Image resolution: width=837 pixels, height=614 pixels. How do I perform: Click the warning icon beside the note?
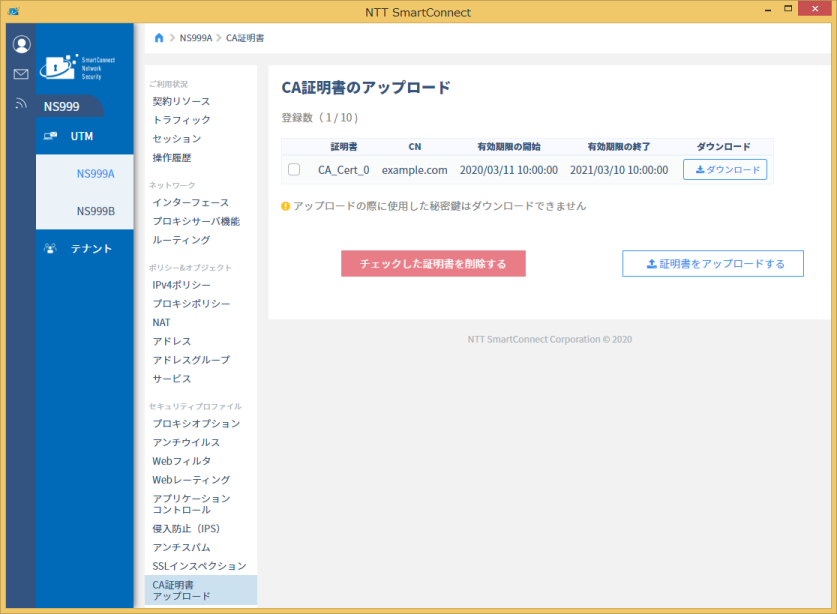[286, 206]
